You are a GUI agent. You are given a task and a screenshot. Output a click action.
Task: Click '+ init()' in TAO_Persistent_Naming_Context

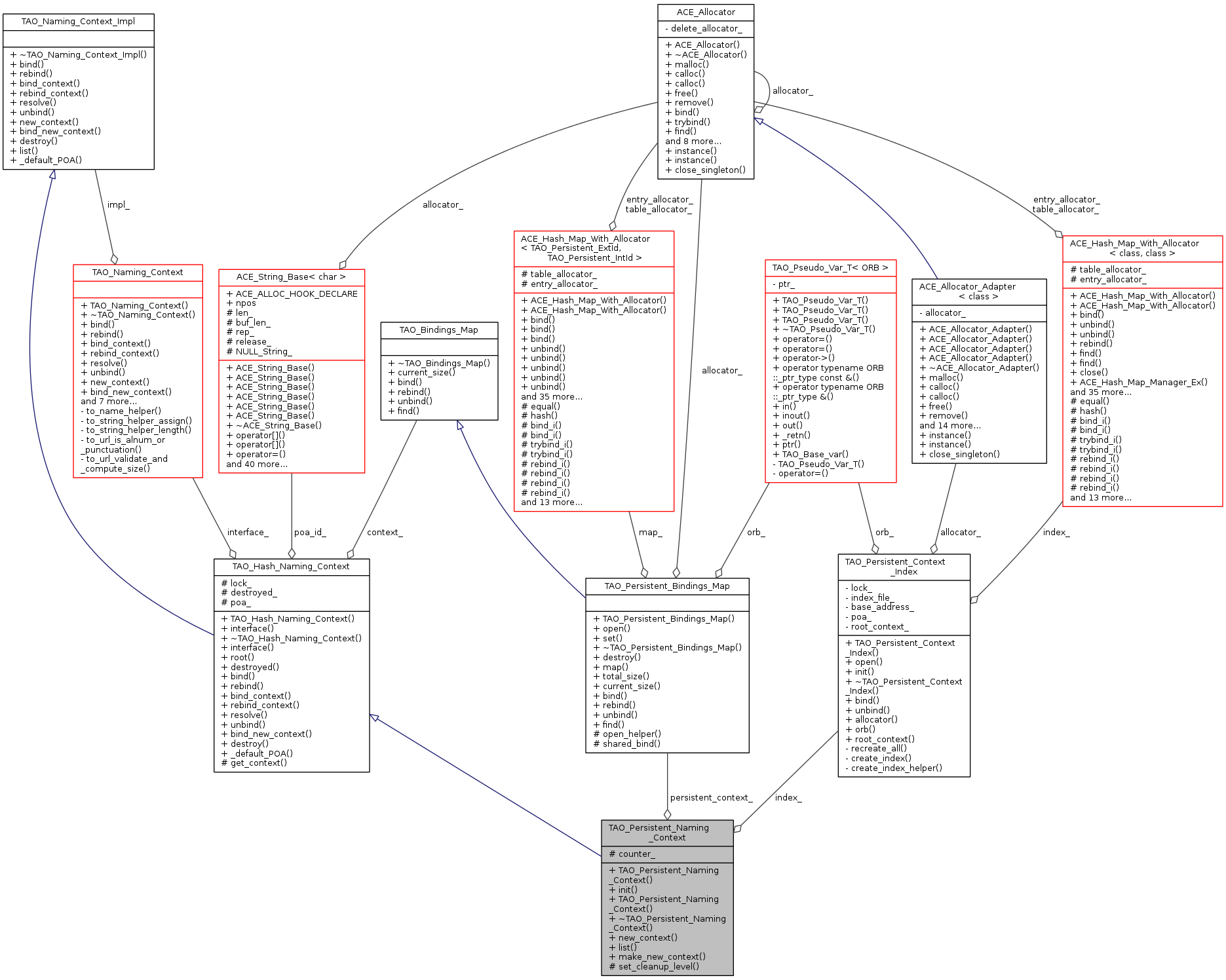(x=623, y=890)
